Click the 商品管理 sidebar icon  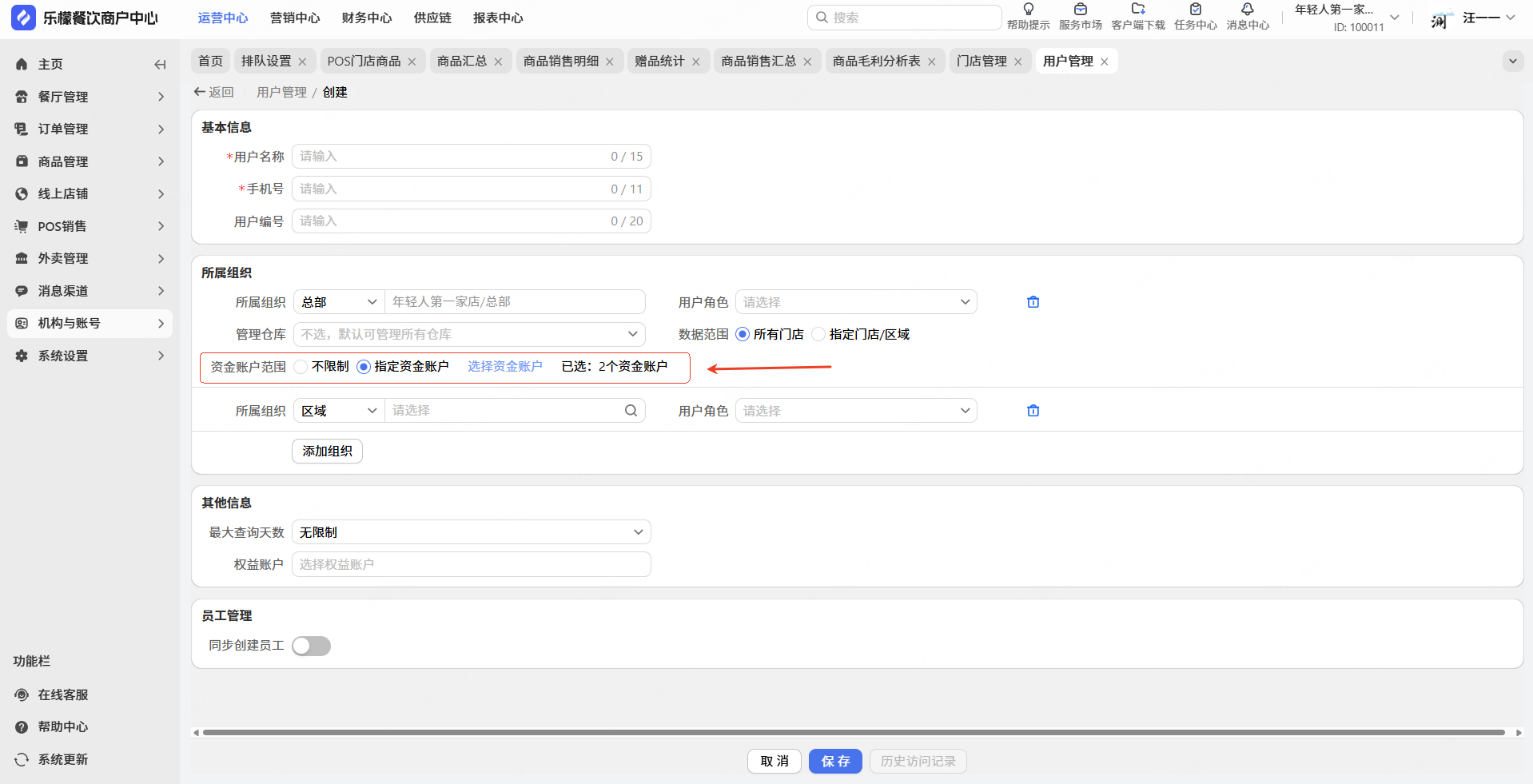pos(22,161)
